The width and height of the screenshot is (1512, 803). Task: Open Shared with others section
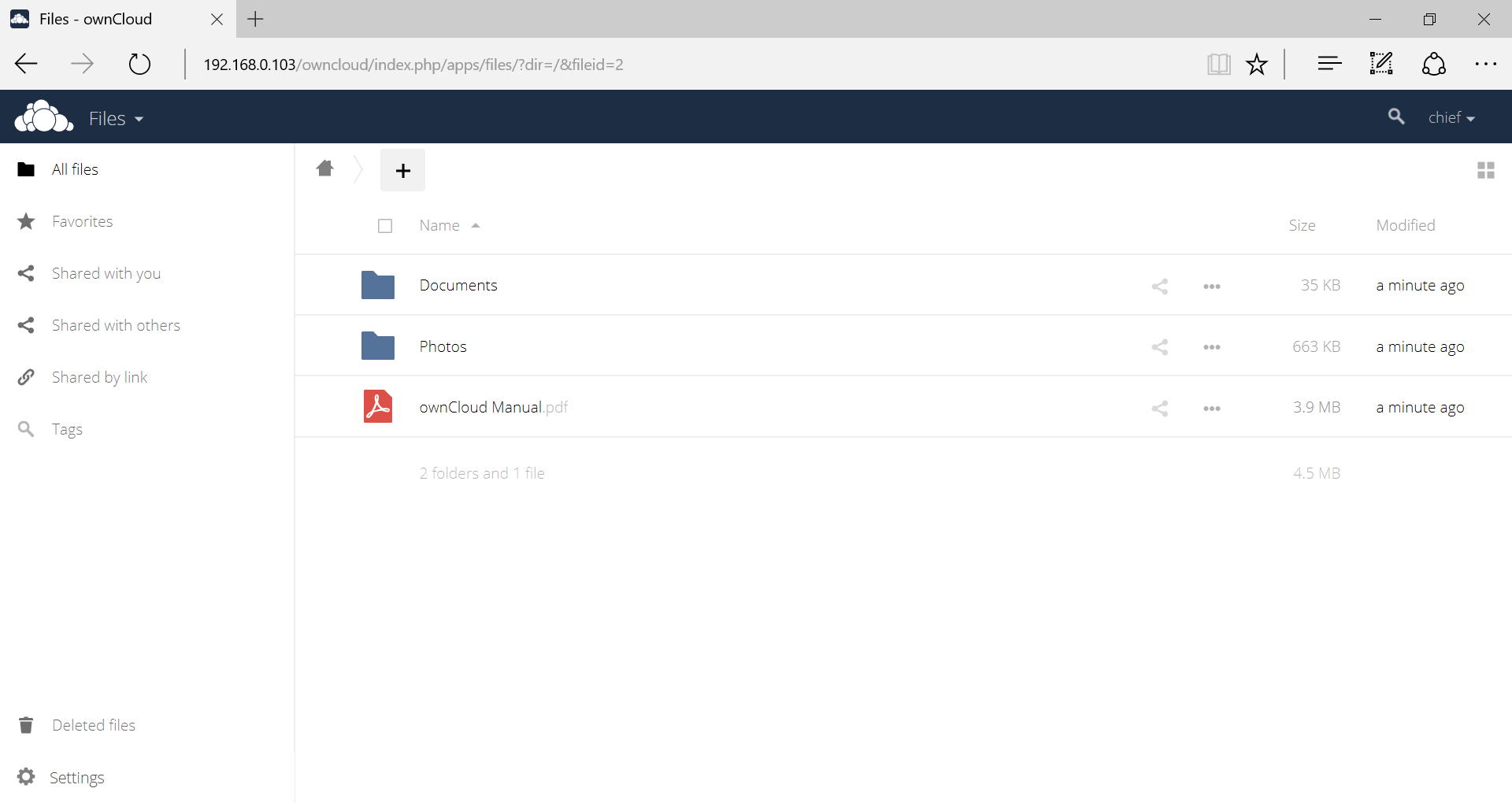[116, 324]
